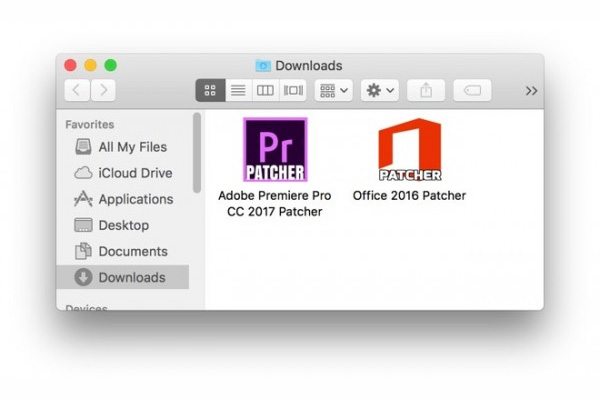Viewport: 600px width, 400px height.
Task: Click the Share toolbar button
Action: click(x=426, y=91)
